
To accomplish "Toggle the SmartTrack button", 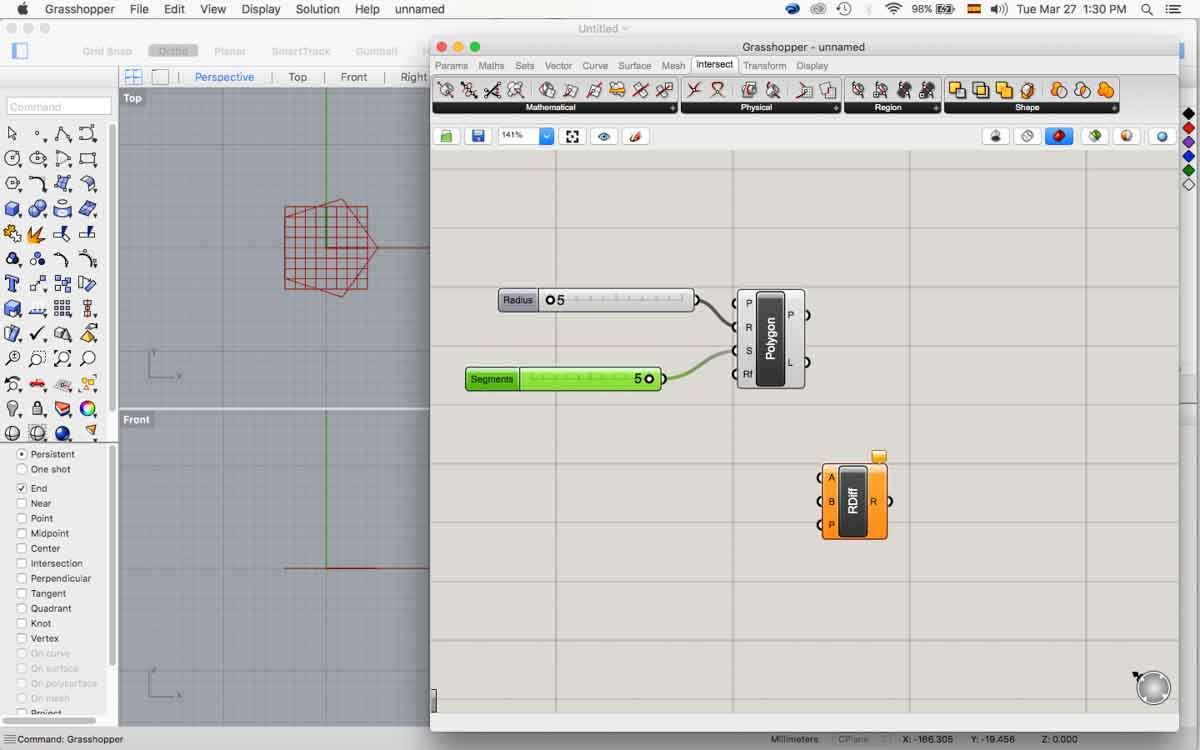I will [x=301, y=51].
